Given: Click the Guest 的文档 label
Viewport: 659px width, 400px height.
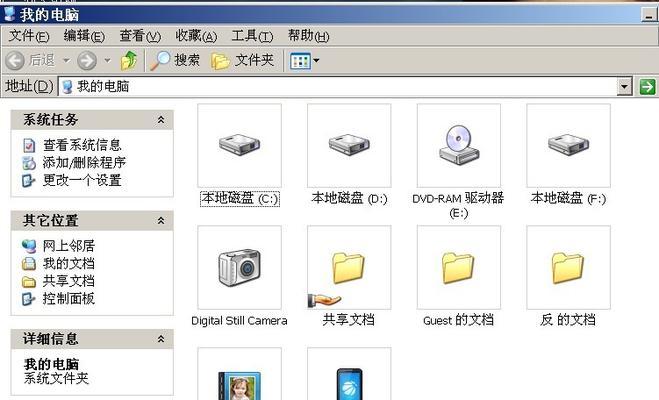Looking at the screenshot, I should 459,320.
